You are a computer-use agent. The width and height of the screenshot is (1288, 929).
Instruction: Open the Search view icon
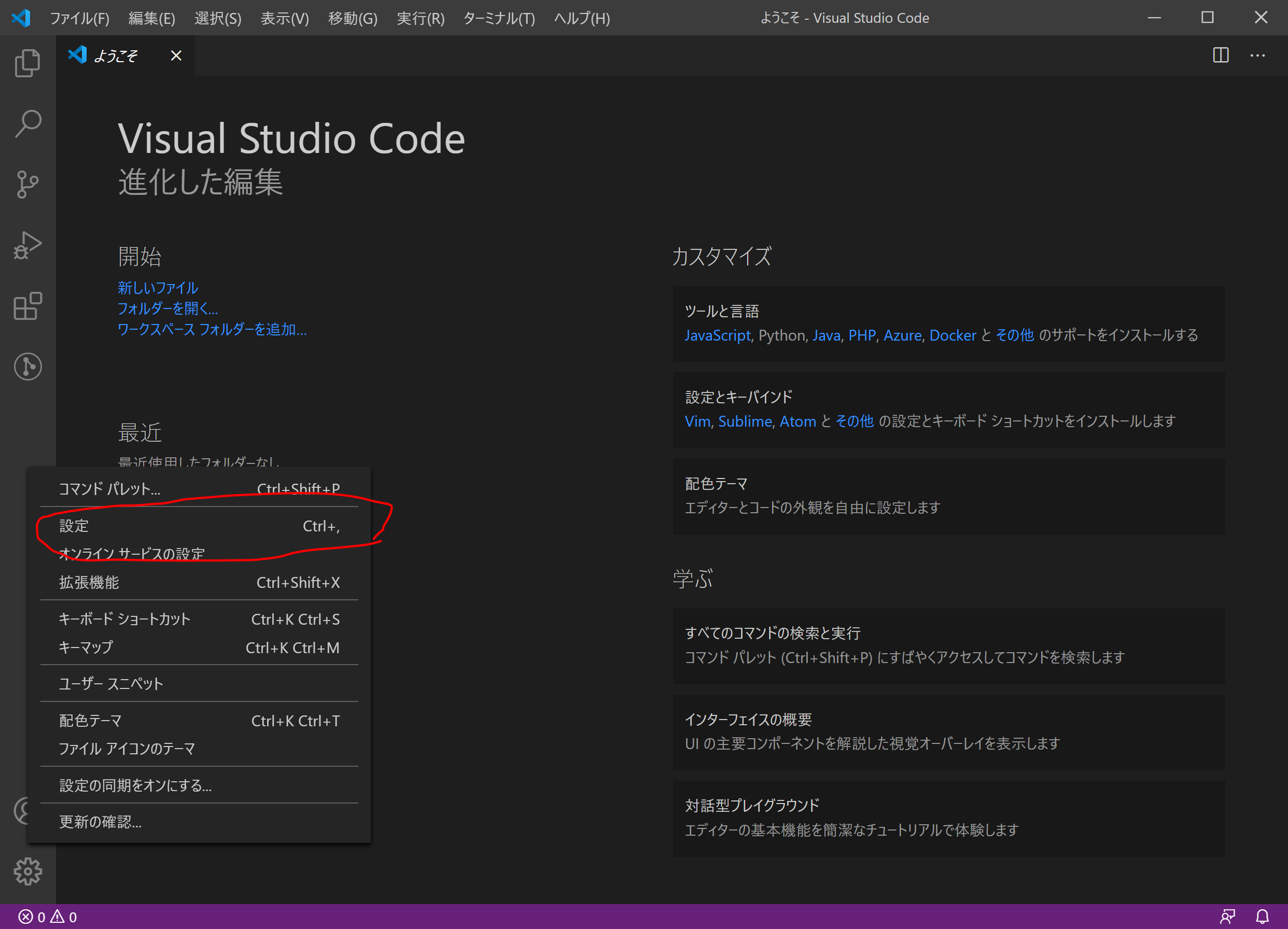[27, 123]
